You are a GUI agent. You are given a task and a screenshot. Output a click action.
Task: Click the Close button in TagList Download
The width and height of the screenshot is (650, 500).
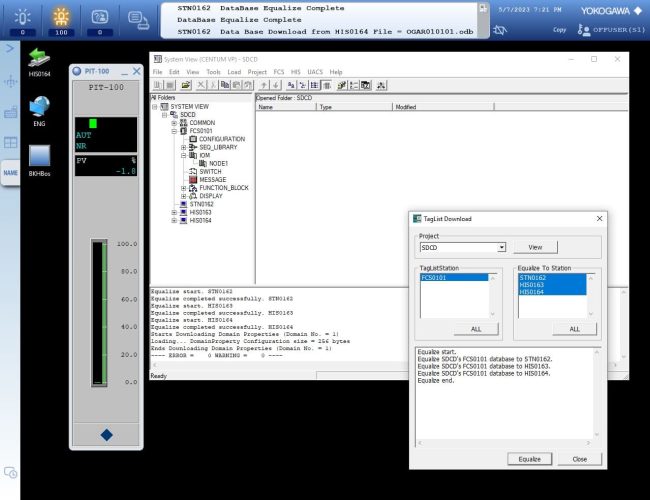[579, 459]
